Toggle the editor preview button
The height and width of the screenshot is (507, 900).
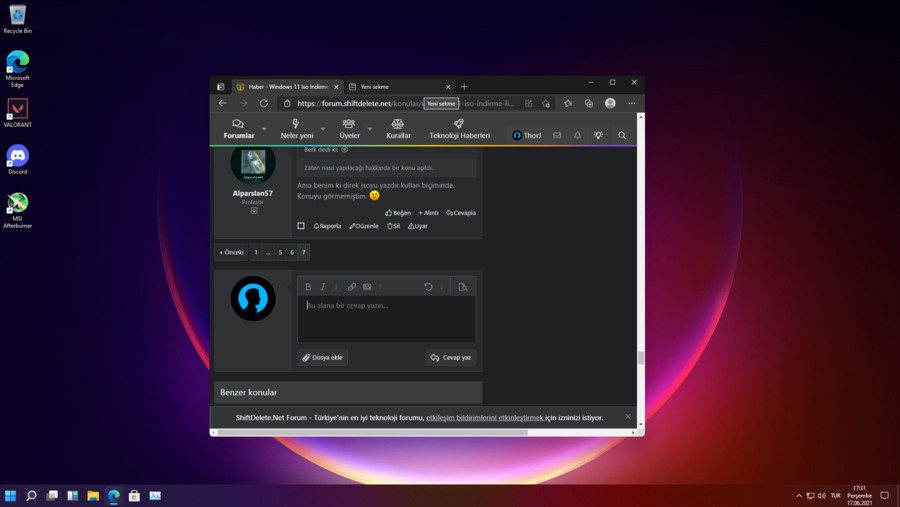pyautogui.click(x=462, y=287)
